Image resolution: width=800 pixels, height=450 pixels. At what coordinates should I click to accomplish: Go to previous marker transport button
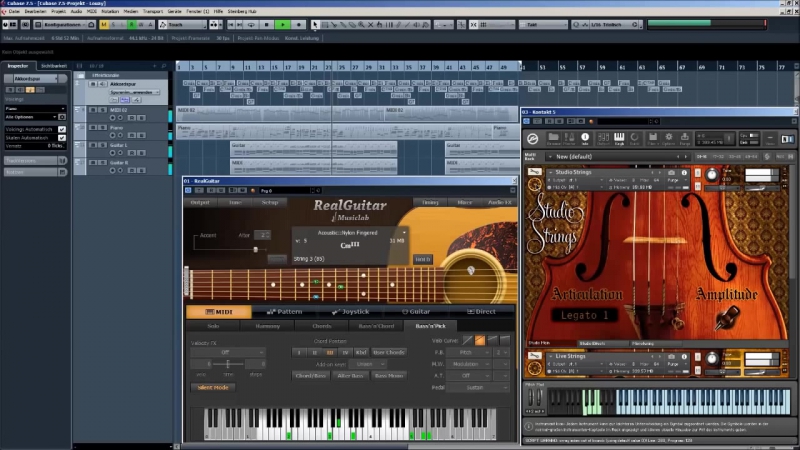231,24
